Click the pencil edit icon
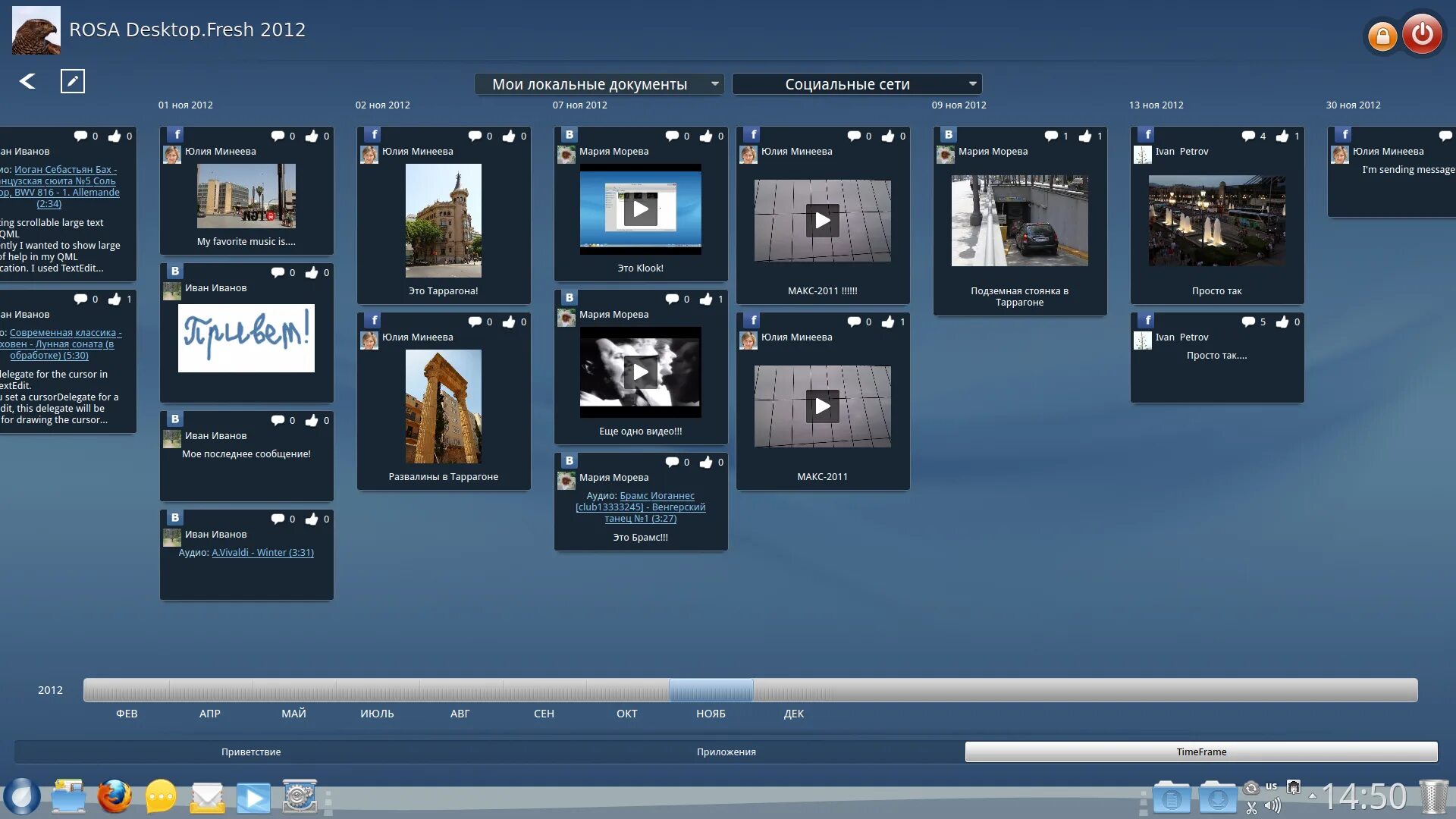This screenshot has height=819, width=1456. point(73,81)
